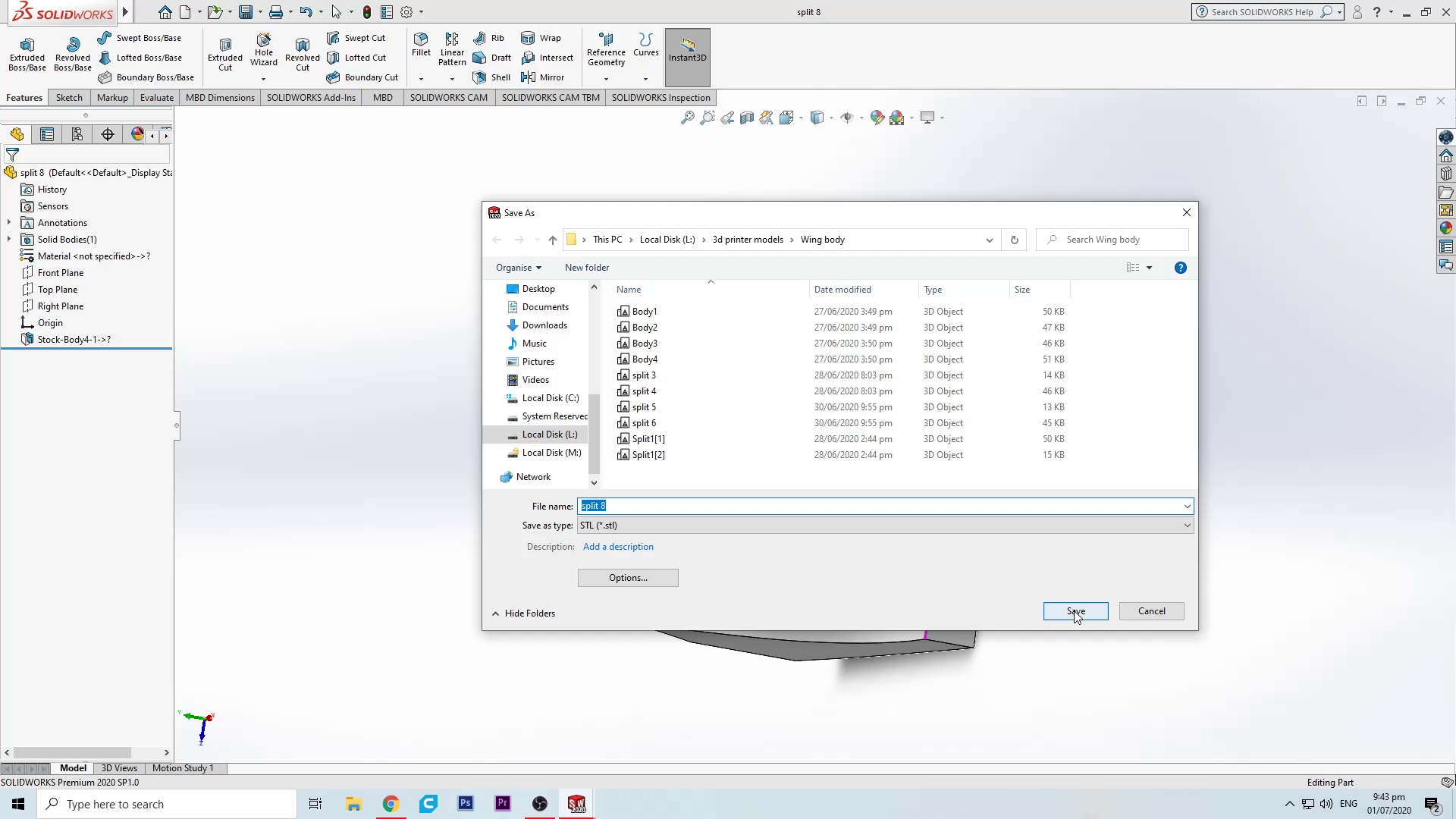Click the New folder button
This screenshot has width=1456, height=819.
(x=586, y=268)
